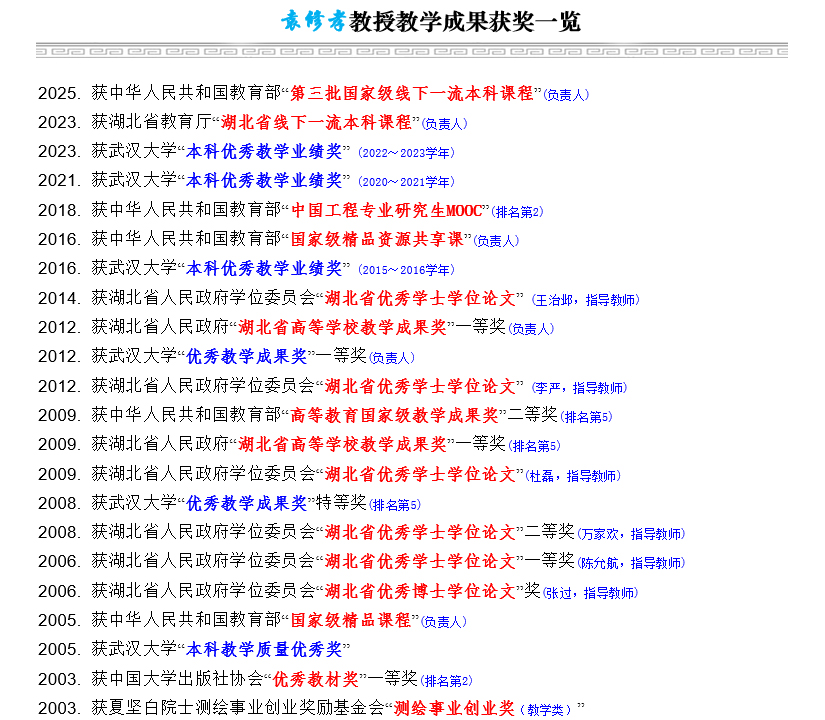Image resolution: width=825 pixels, height=720 pixels.
Task: Click the red text 国家级精品资源共享课
Action: click(377, 239)
